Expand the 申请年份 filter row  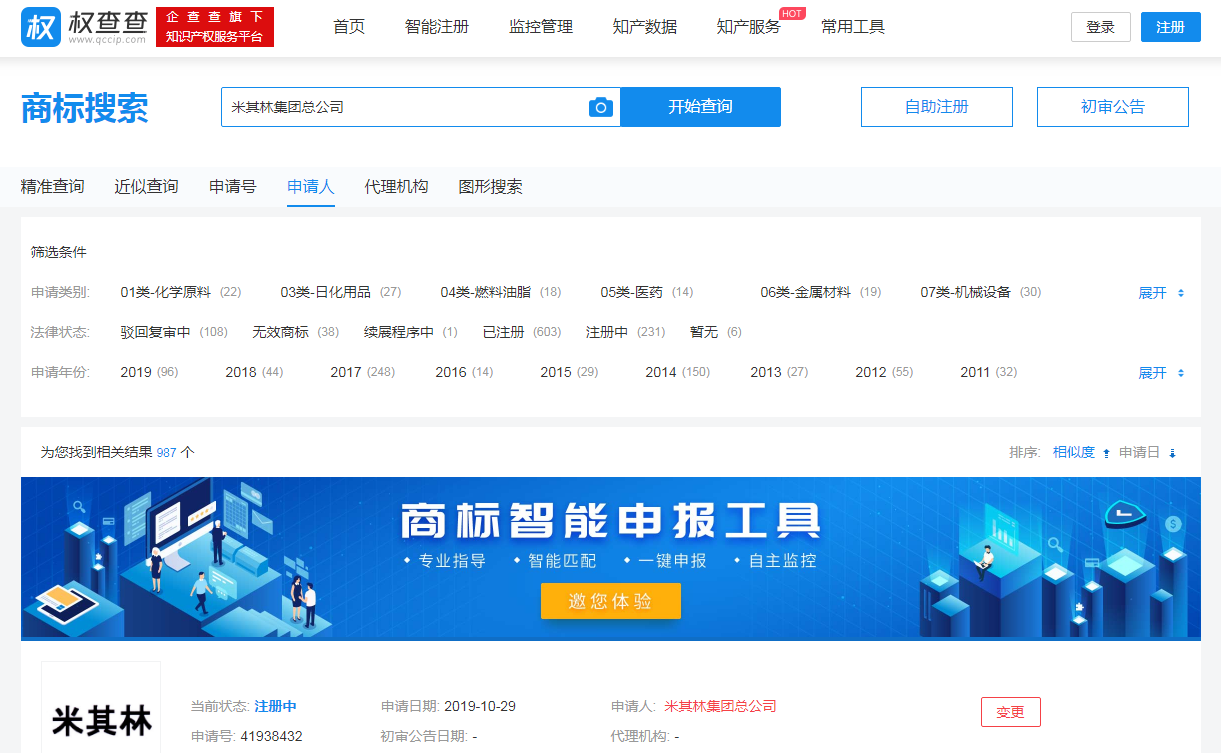pyautogui.click(x=1161, y=373)
